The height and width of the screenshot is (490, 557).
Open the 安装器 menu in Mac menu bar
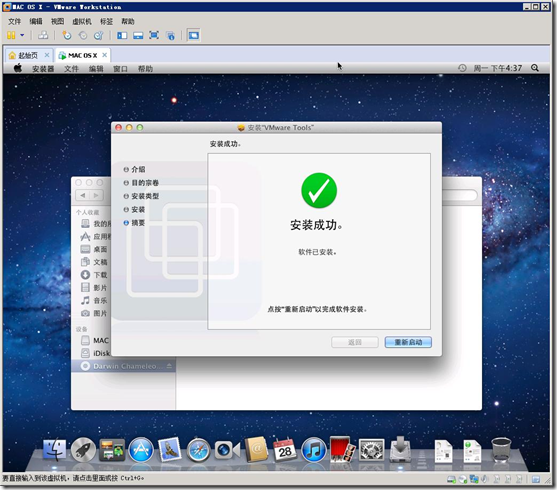[x=43, y=69]
